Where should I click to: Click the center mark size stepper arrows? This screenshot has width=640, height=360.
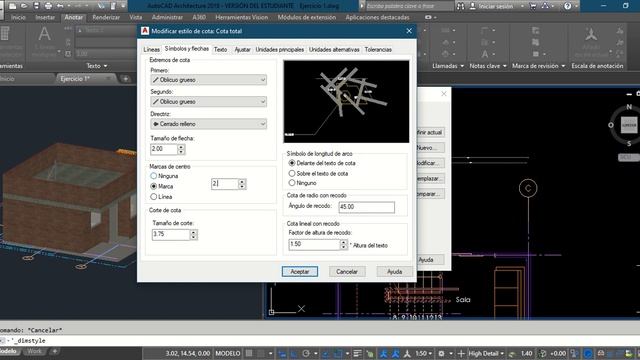242,184
